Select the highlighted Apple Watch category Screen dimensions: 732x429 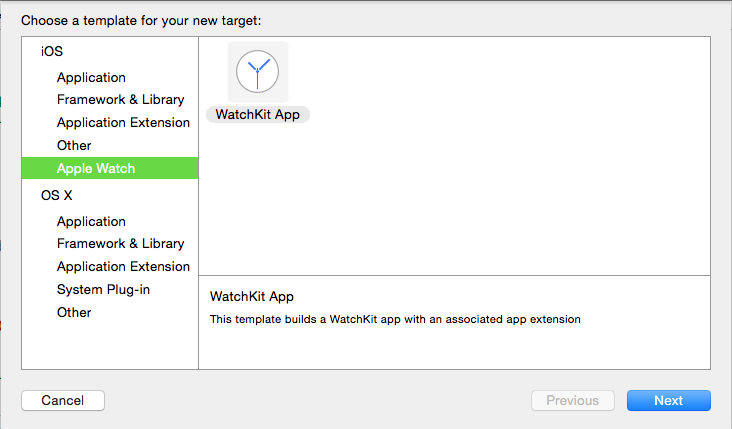tap(96, 168)
